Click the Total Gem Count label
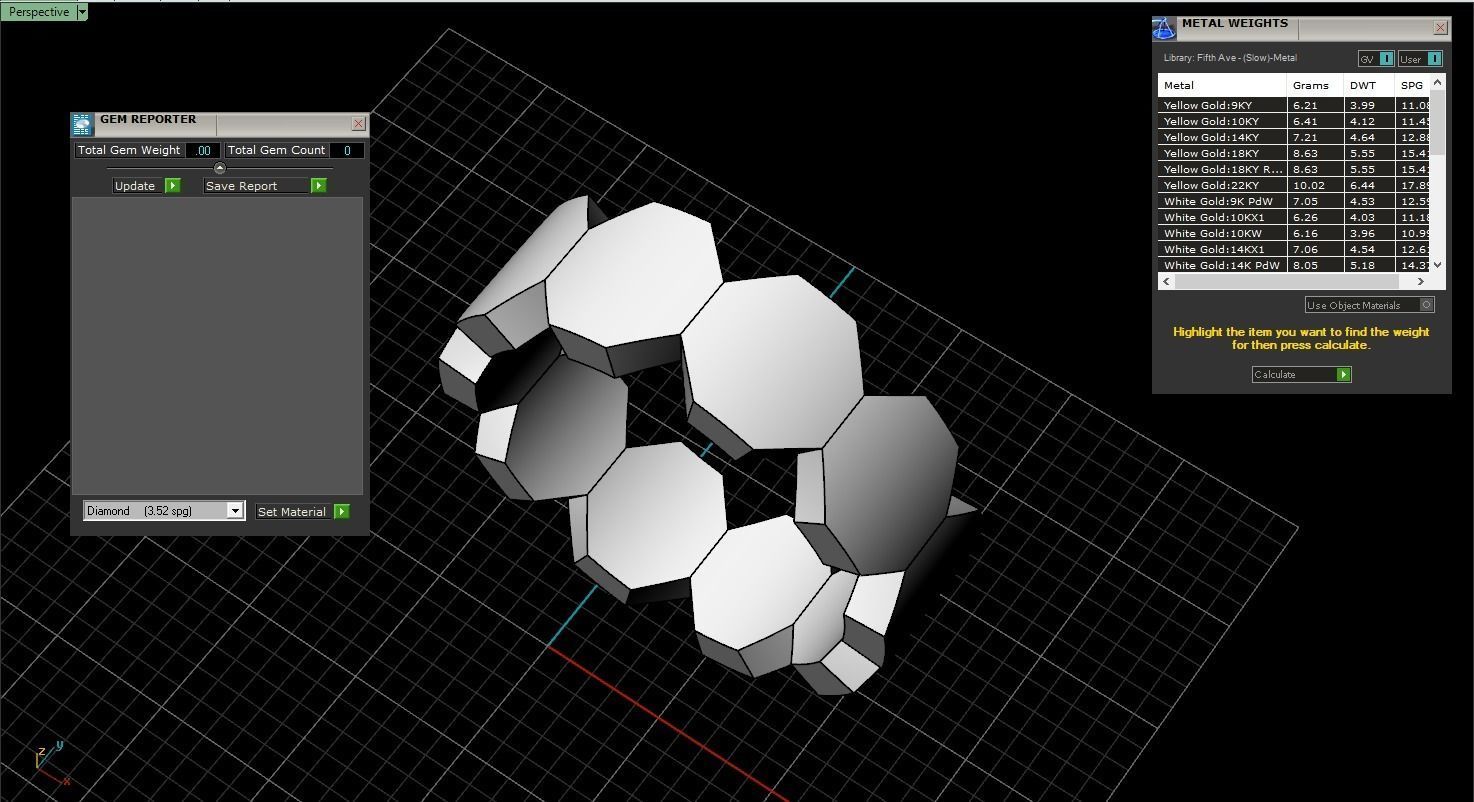1474x802 pixels. coord(276,151)
